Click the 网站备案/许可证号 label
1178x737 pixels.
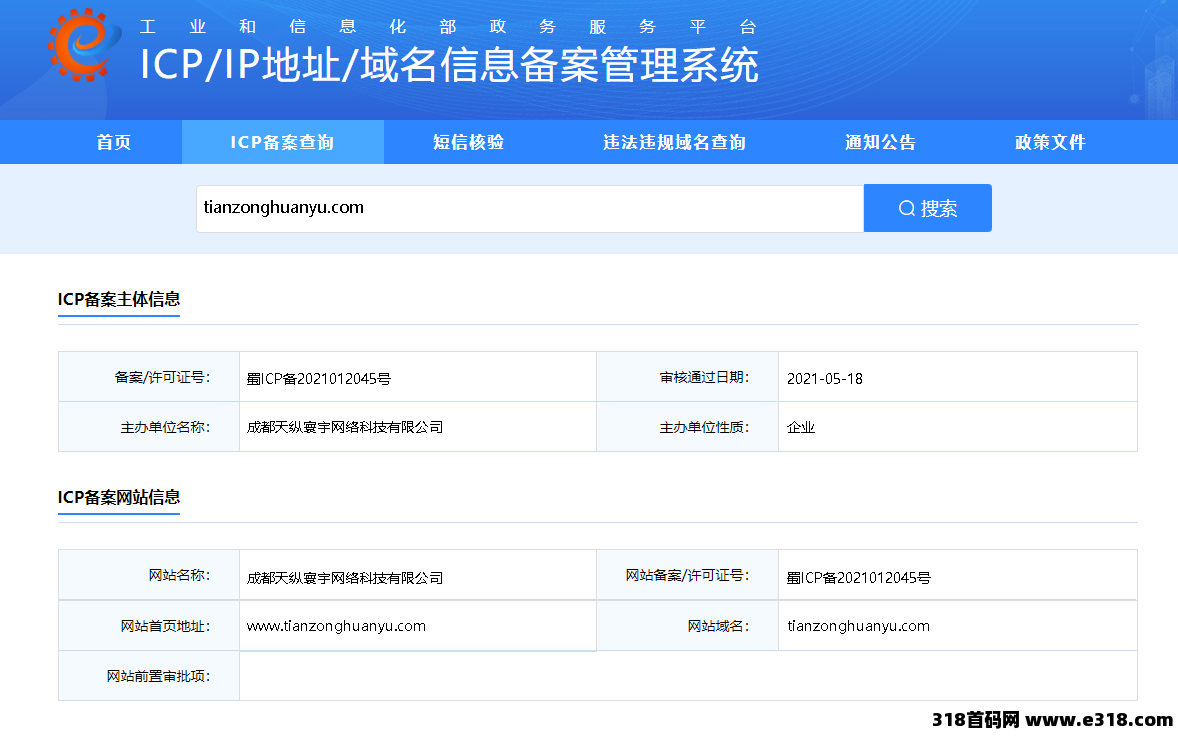(x=687, y=575)
